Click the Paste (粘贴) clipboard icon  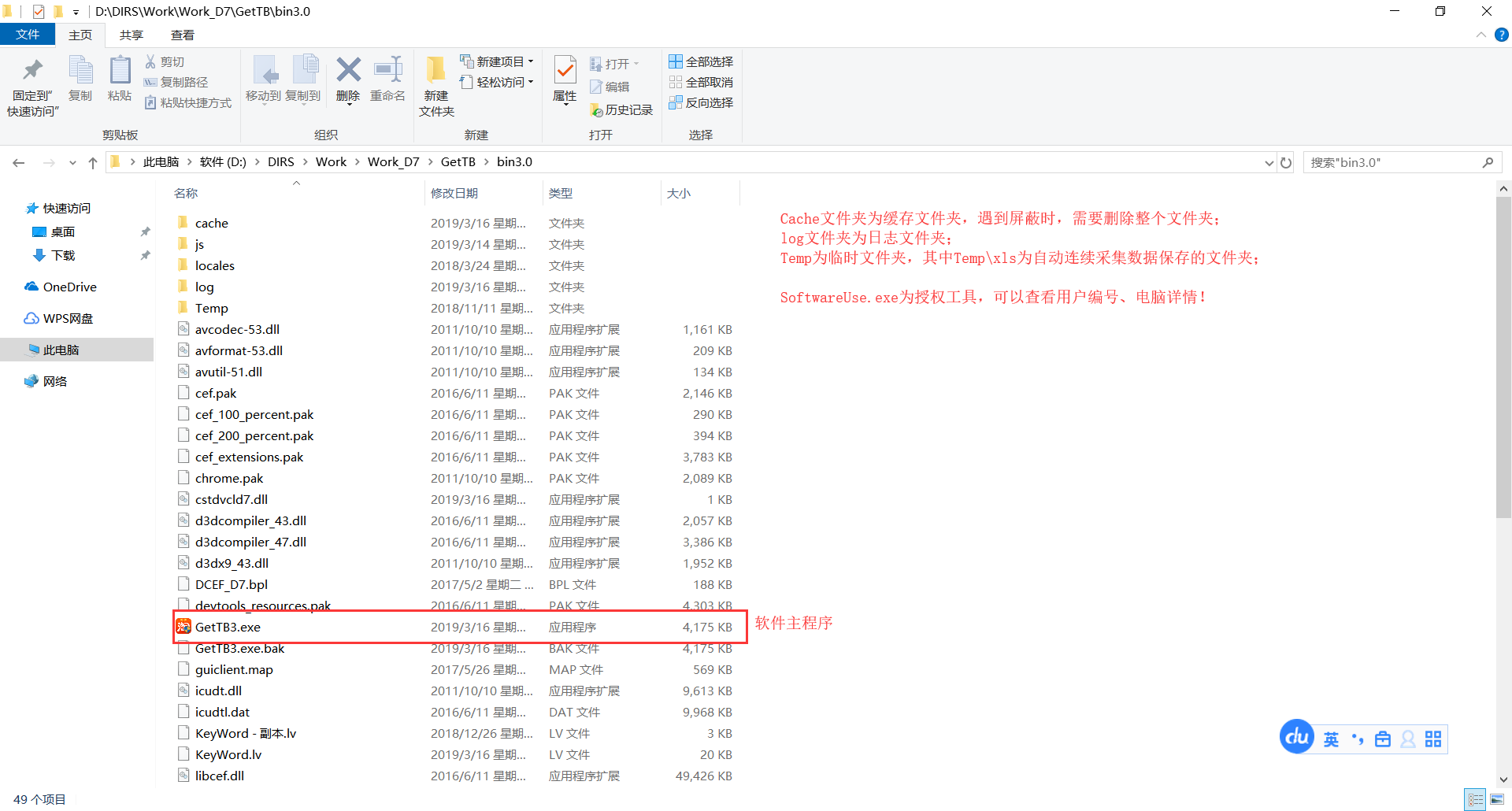pos(120,71)
